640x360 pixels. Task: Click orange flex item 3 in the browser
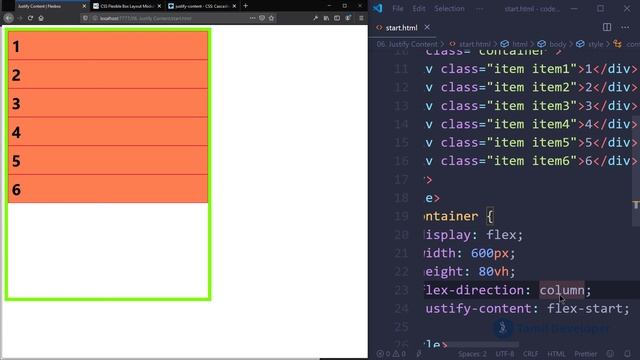108,103
